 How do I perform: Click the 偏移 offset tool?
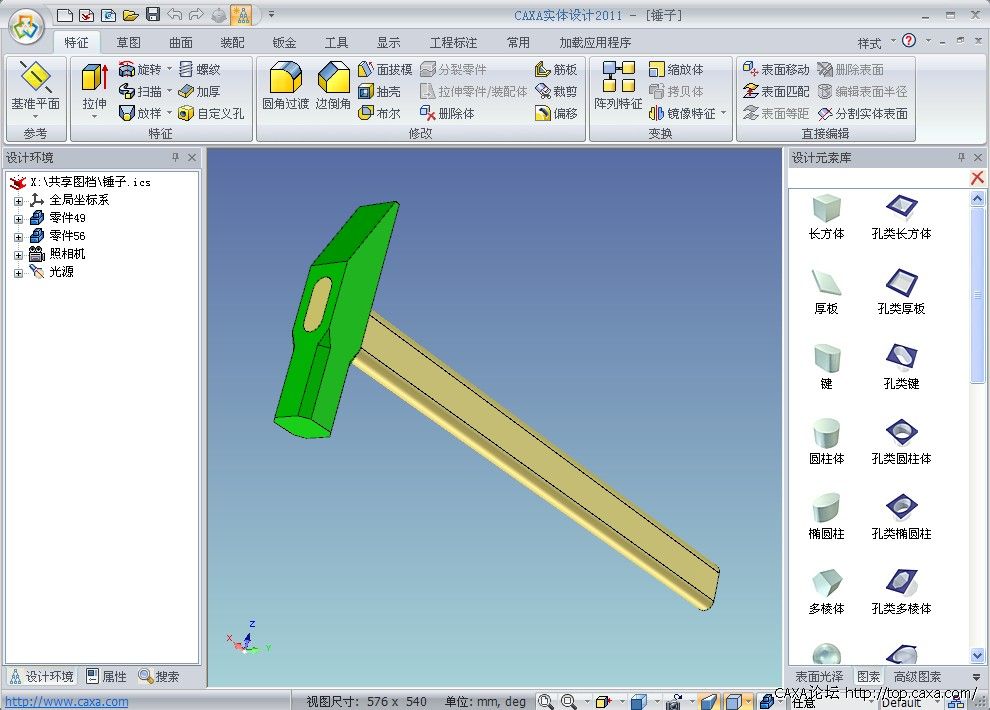[556, 113]
